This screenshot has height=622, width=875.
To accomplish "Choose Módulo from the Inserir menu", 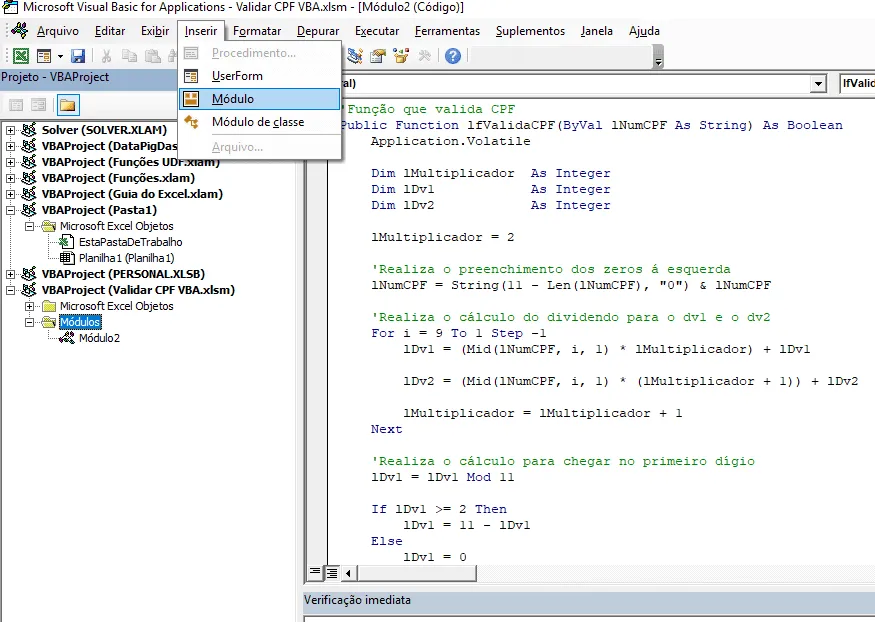I will [x=259, y=99].
